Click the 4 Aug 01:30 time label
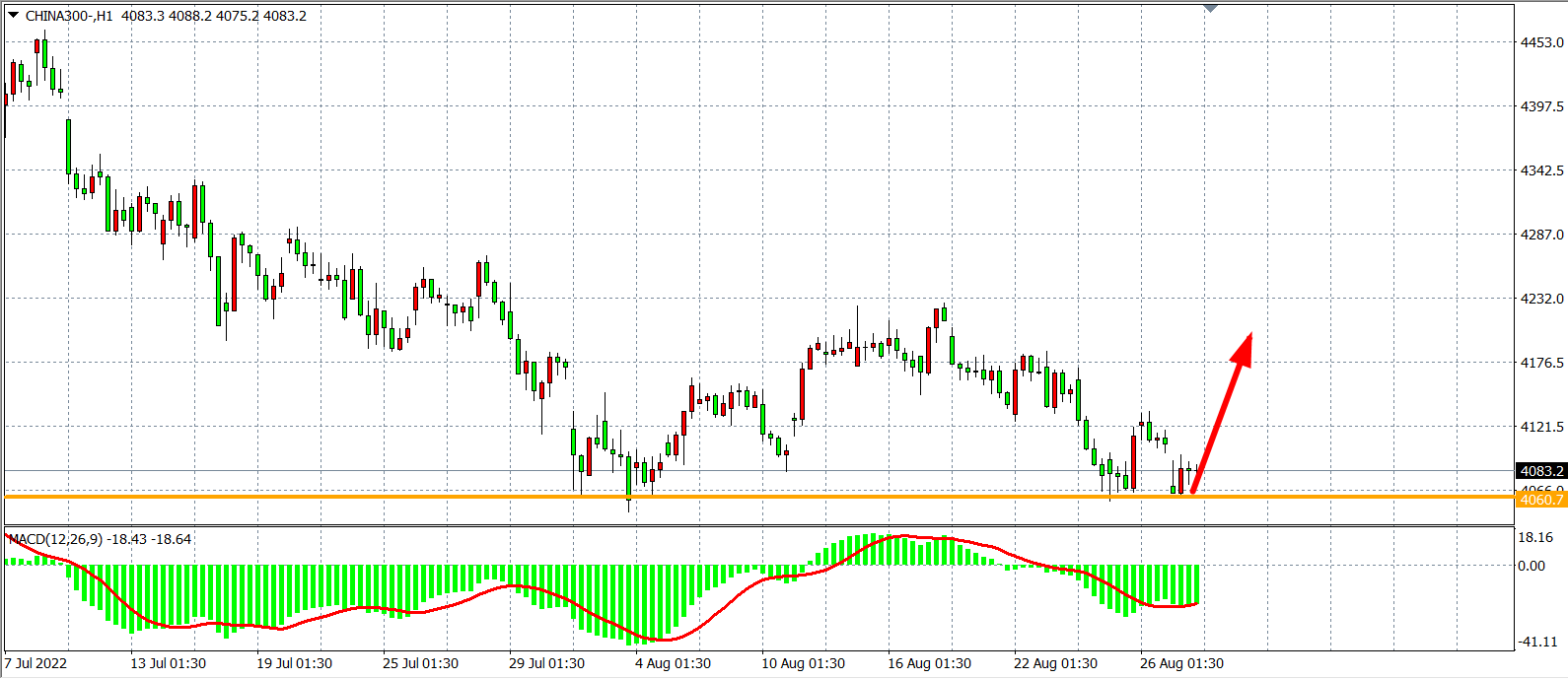The width and height of the screenshot is (1568, 679). pyautogui.click(x=673, y=663)
